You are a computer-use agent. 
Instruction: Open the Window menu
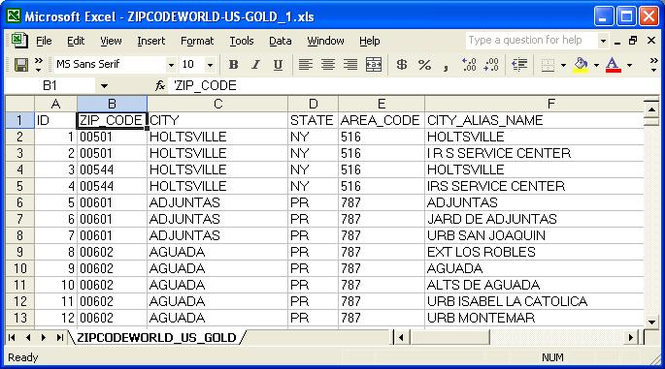325,41
